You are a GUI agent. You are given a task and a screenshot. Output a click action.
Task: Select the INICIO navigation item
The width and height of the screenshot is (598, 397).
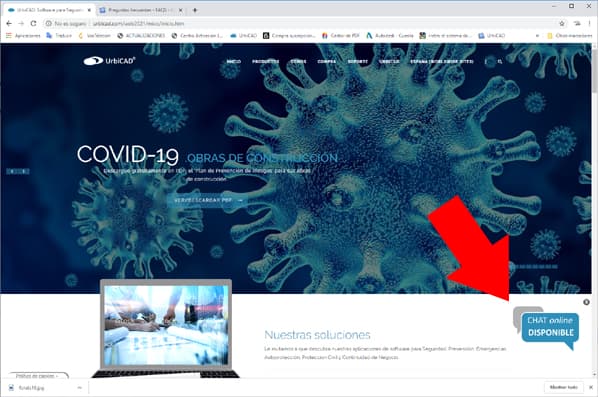(233, 61)
